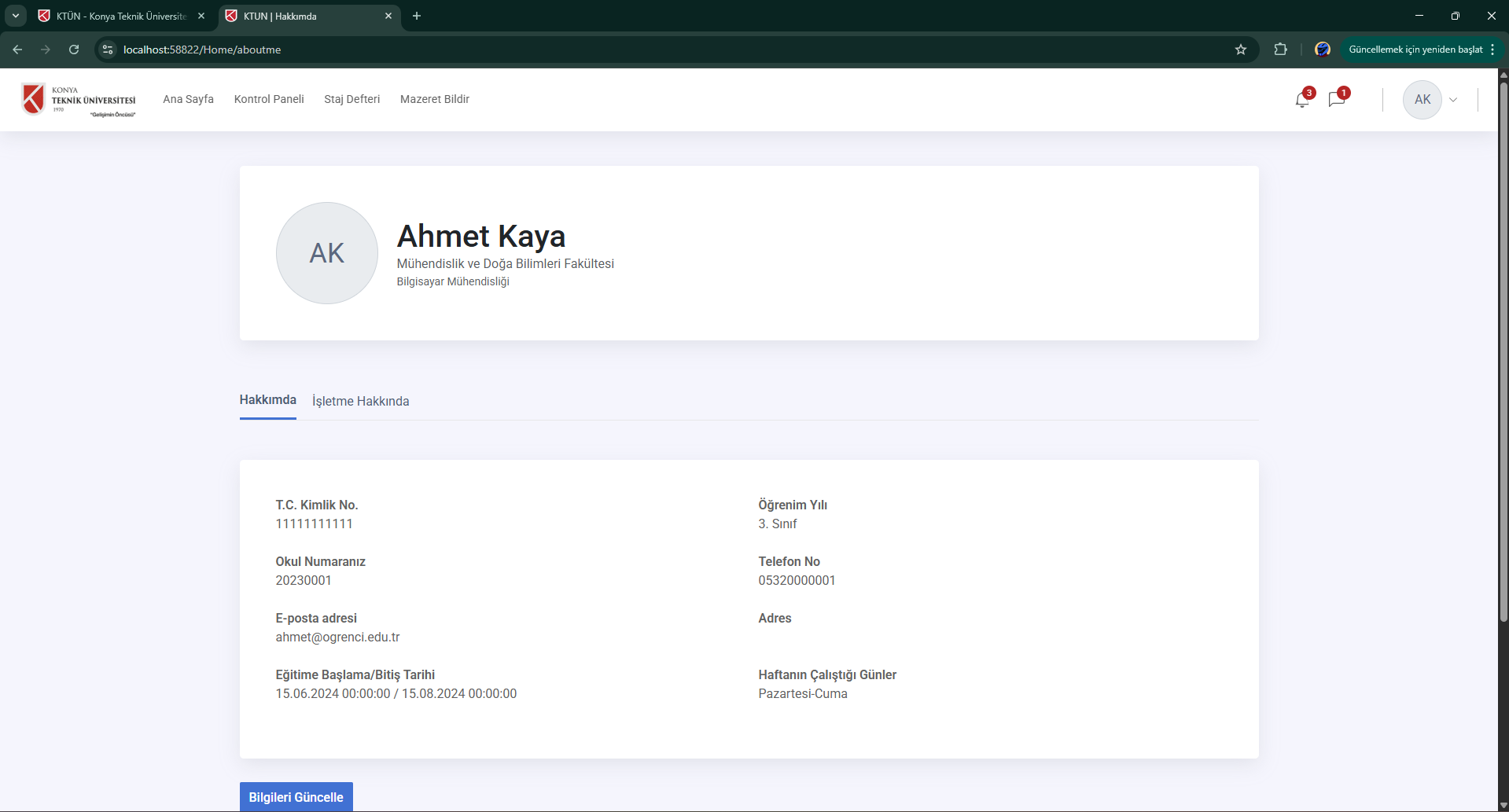
Task: Open the notifications bell icon
Action: [1302, 100]
